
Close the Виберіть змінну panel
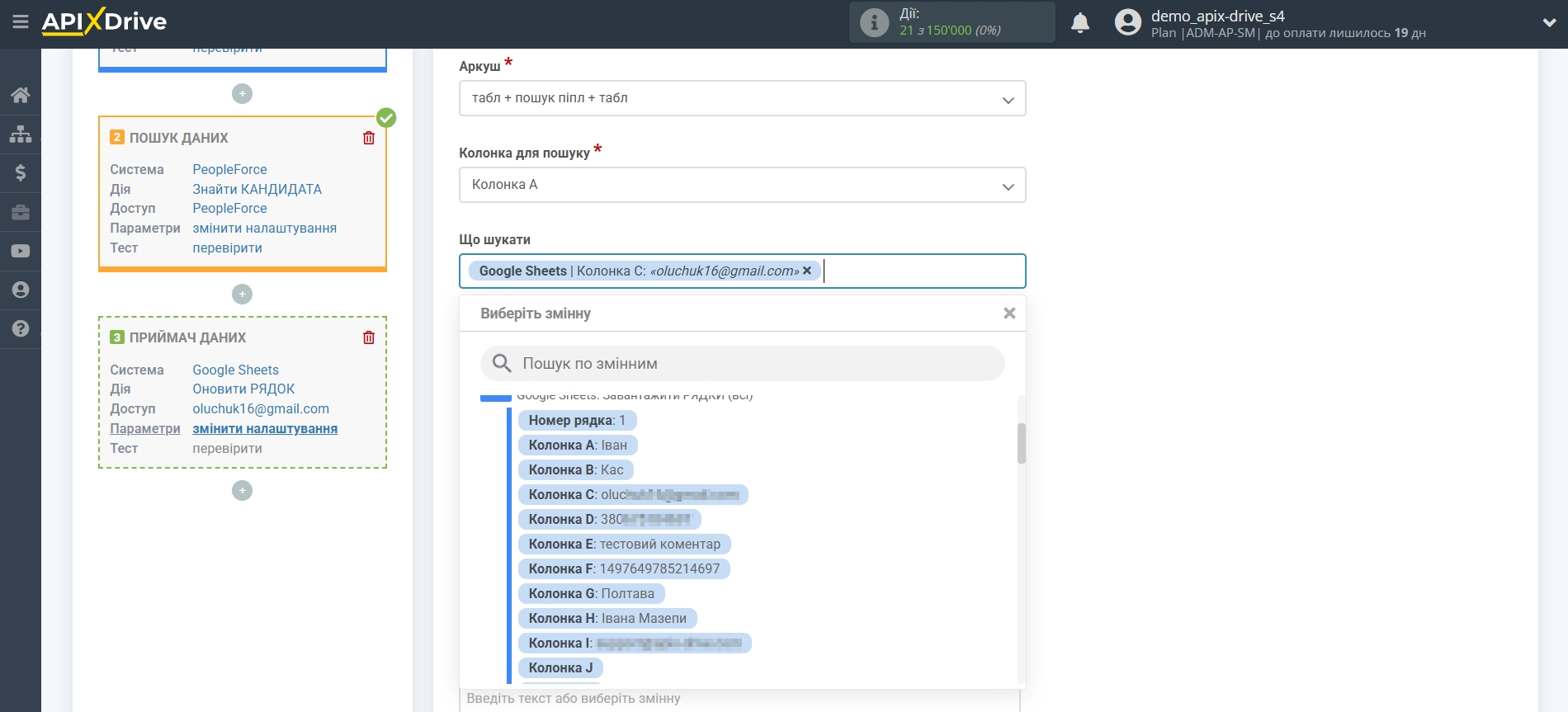(1009, 314)
